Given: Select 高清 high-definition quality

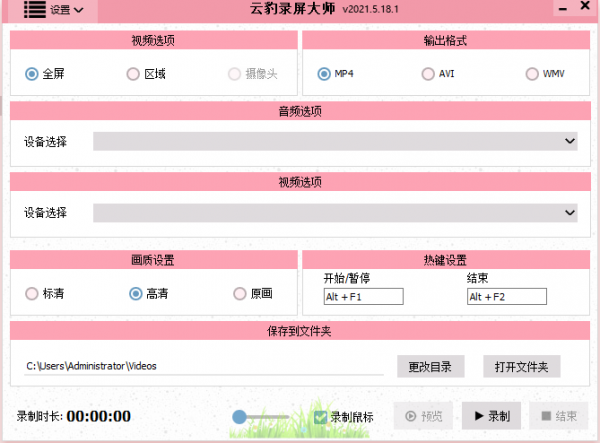Looking at the screenshot, I should click(x=136, y=294).
